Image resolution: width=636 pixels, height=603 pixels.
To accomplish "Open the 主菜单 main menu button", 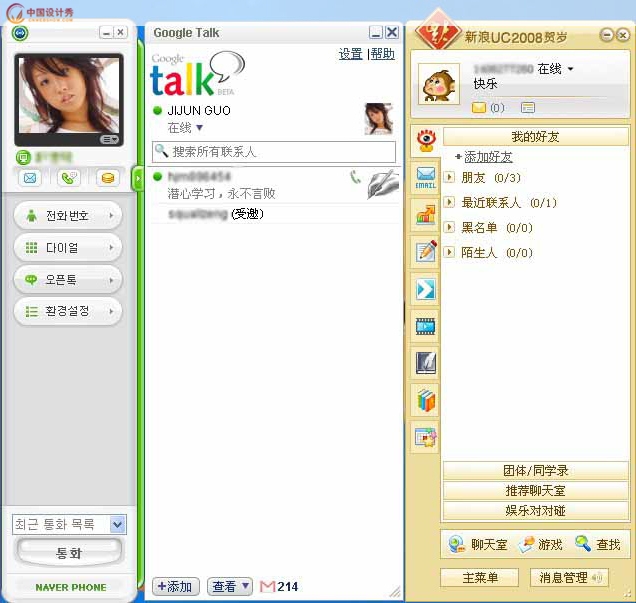I will click(x=480, y=577).
